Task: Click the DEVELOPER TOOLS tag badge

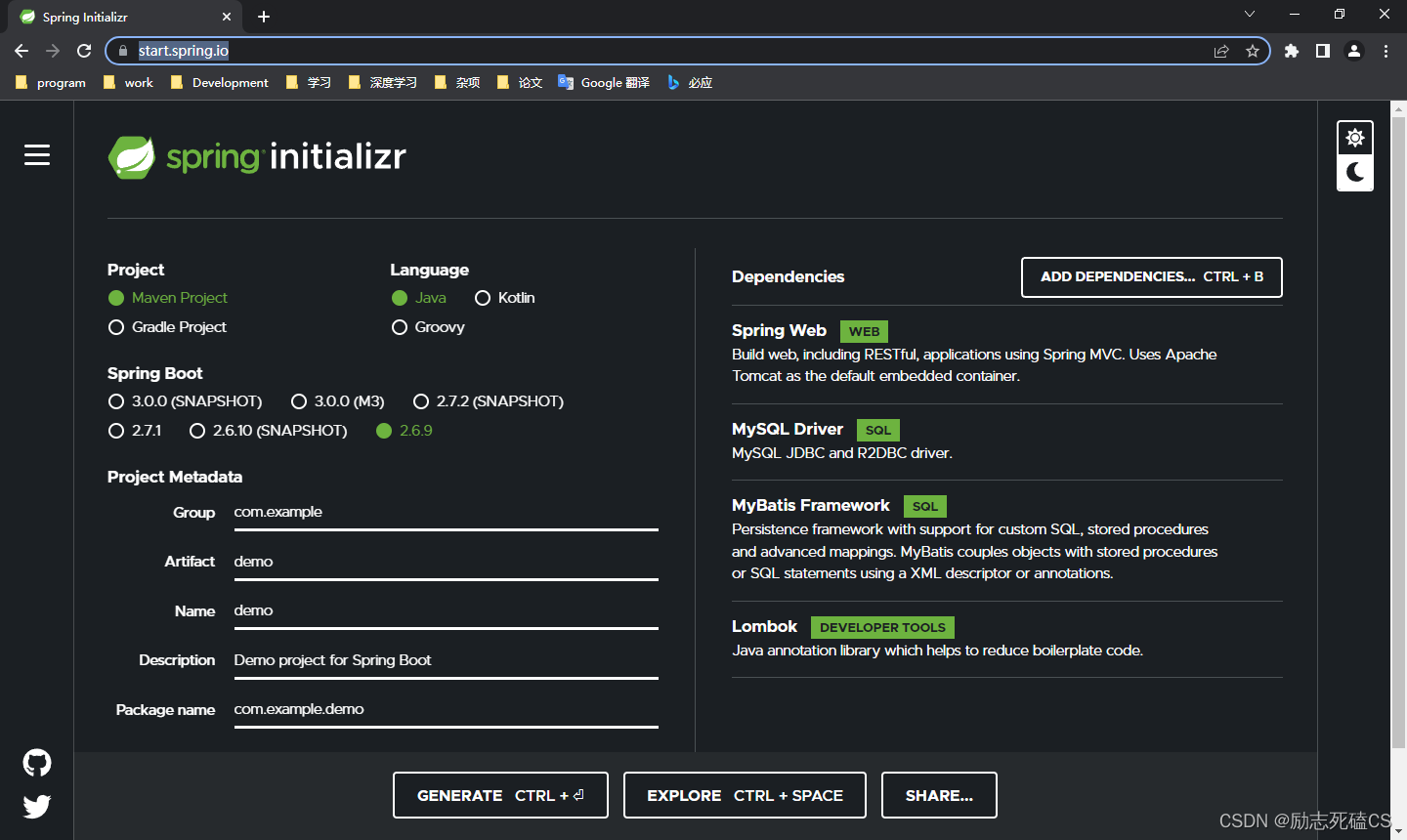Action: click(882, 628)
